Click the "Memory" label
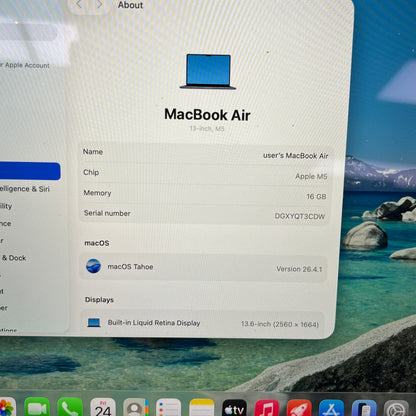This screenshot has height=416, width=416. click(x=97, y=193)
